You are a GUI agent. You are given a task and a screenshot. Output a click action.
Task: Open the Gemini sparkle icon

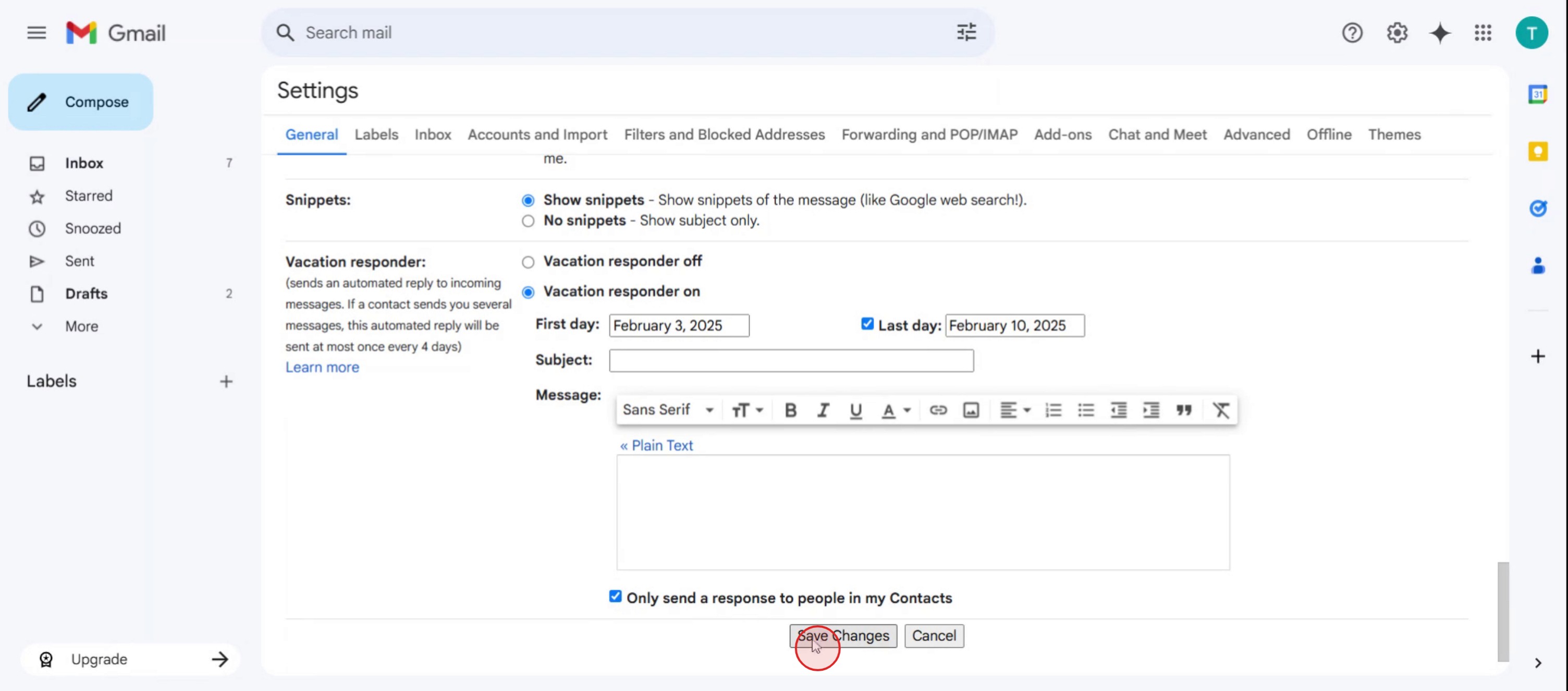point(1440,33)
